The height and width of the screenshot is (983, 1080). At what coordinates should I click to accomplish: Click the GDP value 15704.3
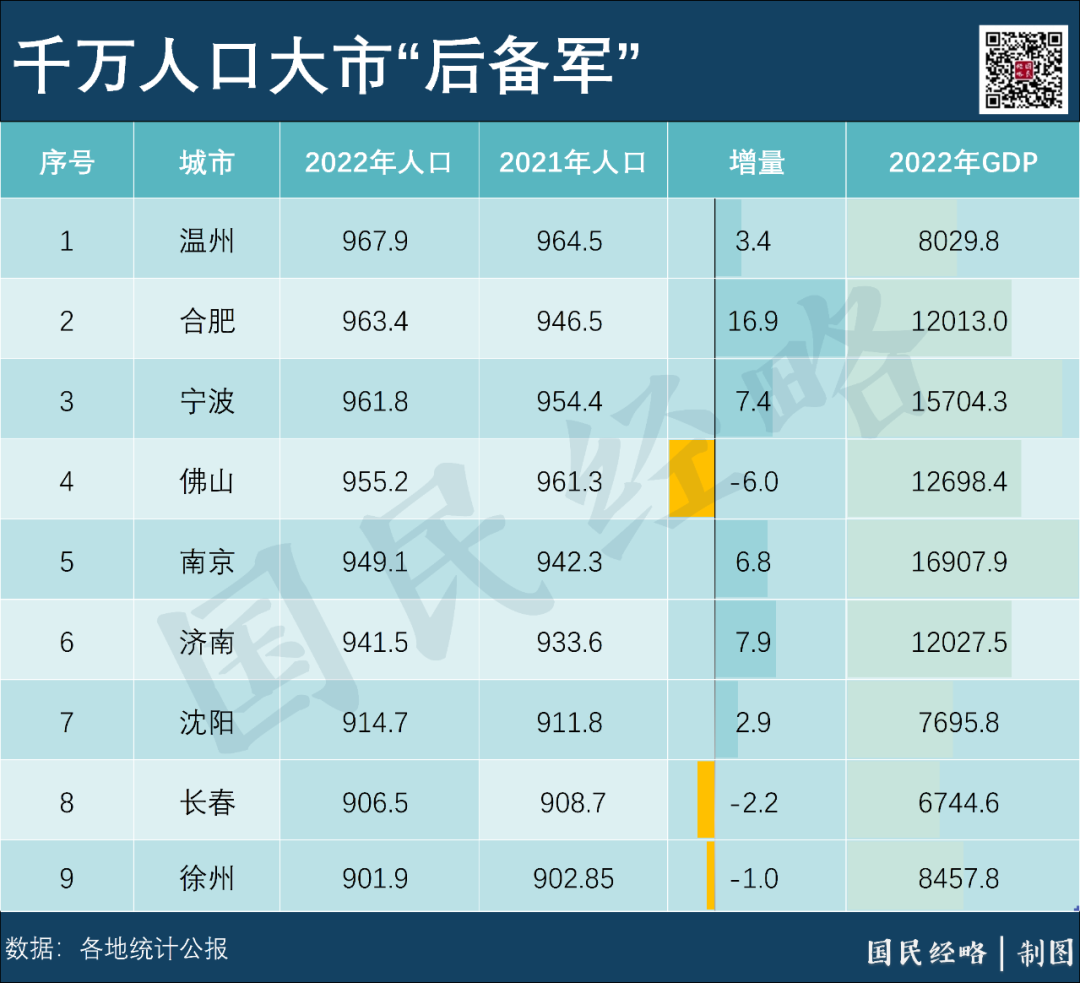tap(959, 401)
